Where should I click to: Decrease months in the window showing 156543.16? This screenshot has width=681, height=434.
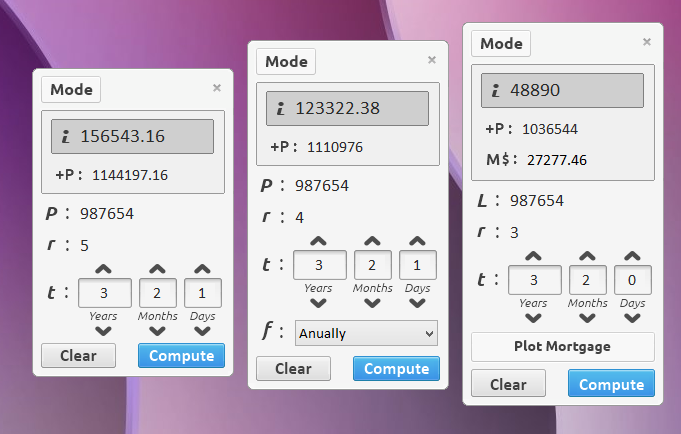click(157, 332)
